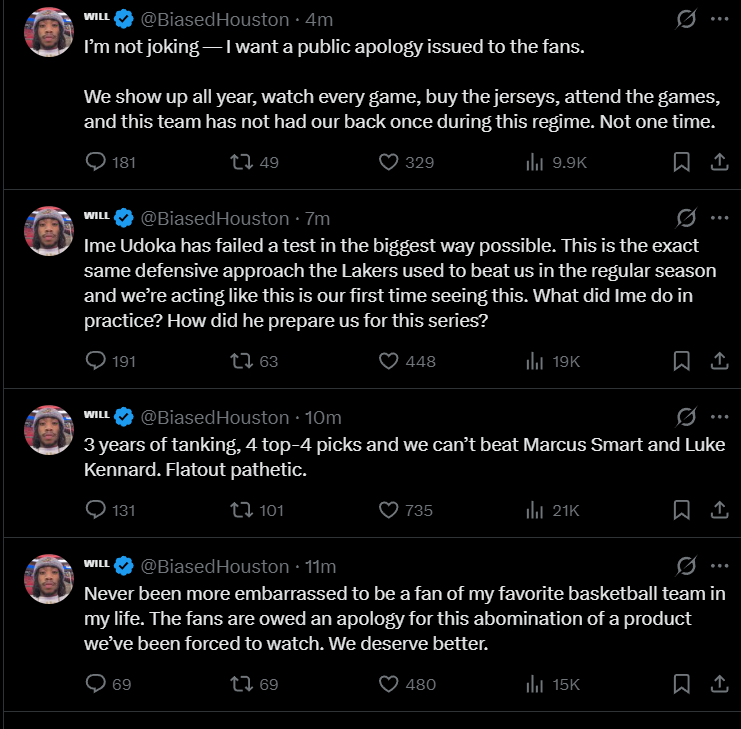View the 15K views analytics icon

tap(534, 684)
